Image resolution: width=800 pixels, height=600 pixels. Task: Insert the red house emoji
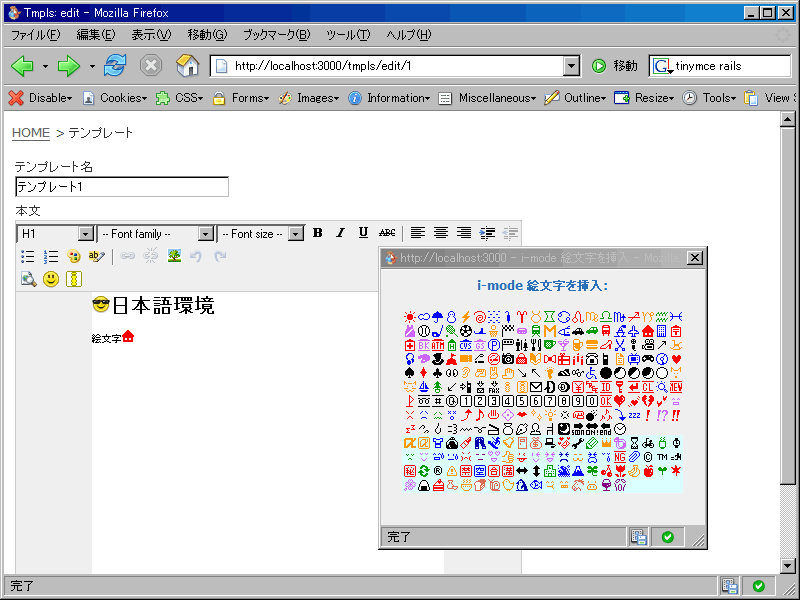[x=648, y=331]
